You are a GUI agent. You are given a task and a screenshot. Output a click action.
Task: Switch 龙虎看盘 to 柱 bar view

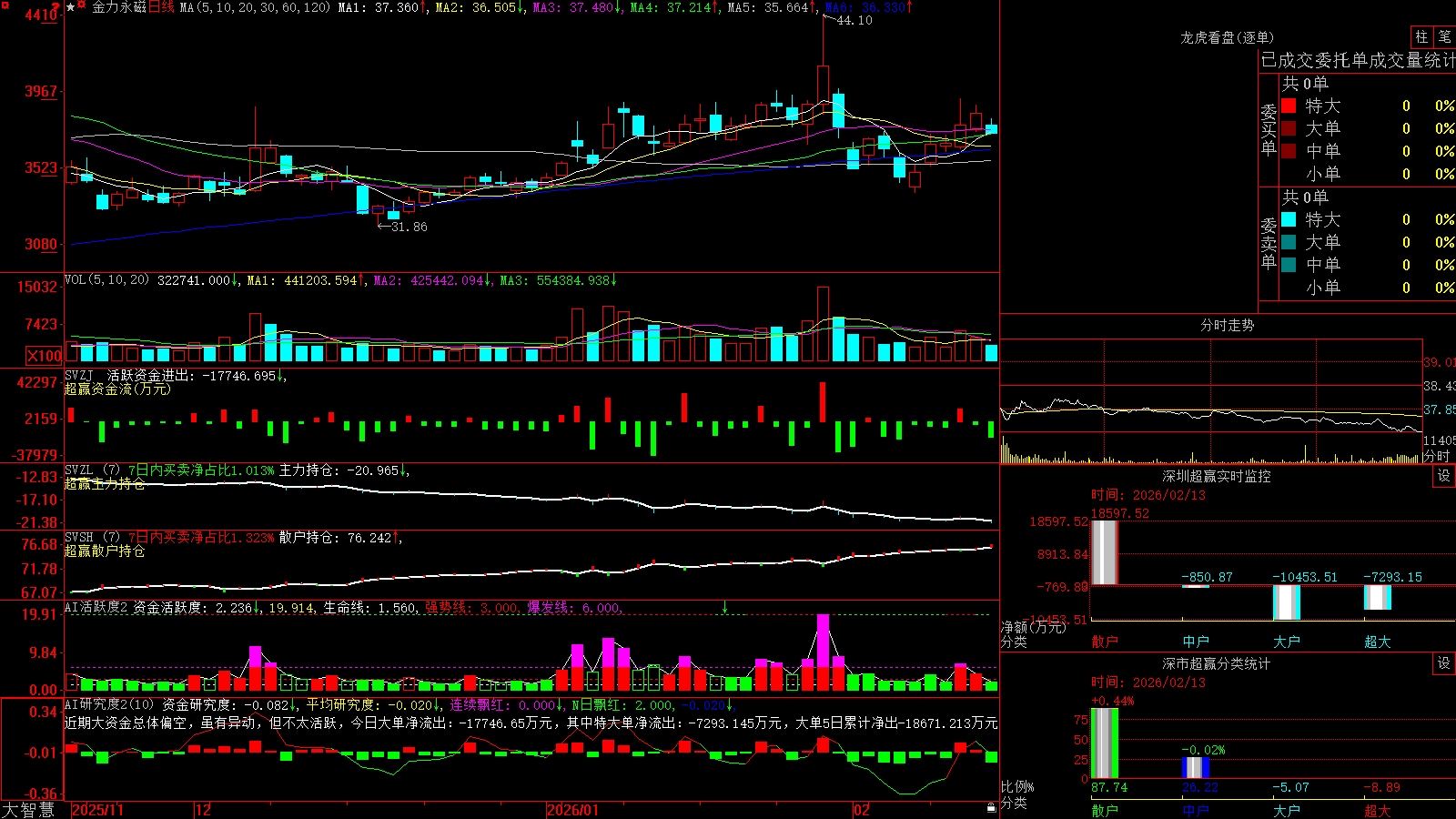click(1421, 36)
